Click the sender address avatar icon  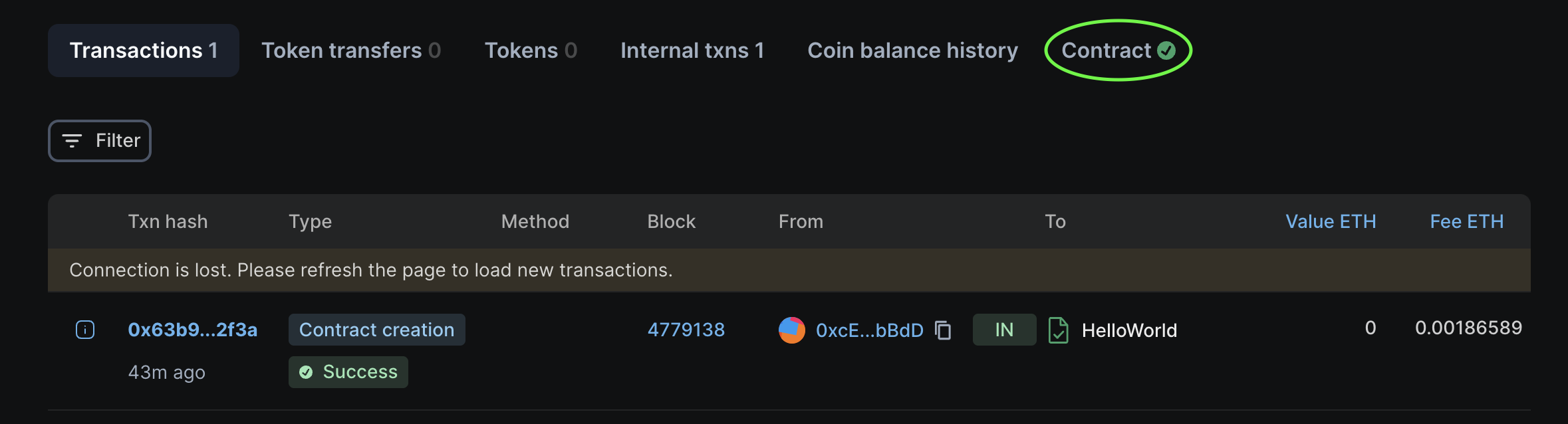(x=791, y=330)
